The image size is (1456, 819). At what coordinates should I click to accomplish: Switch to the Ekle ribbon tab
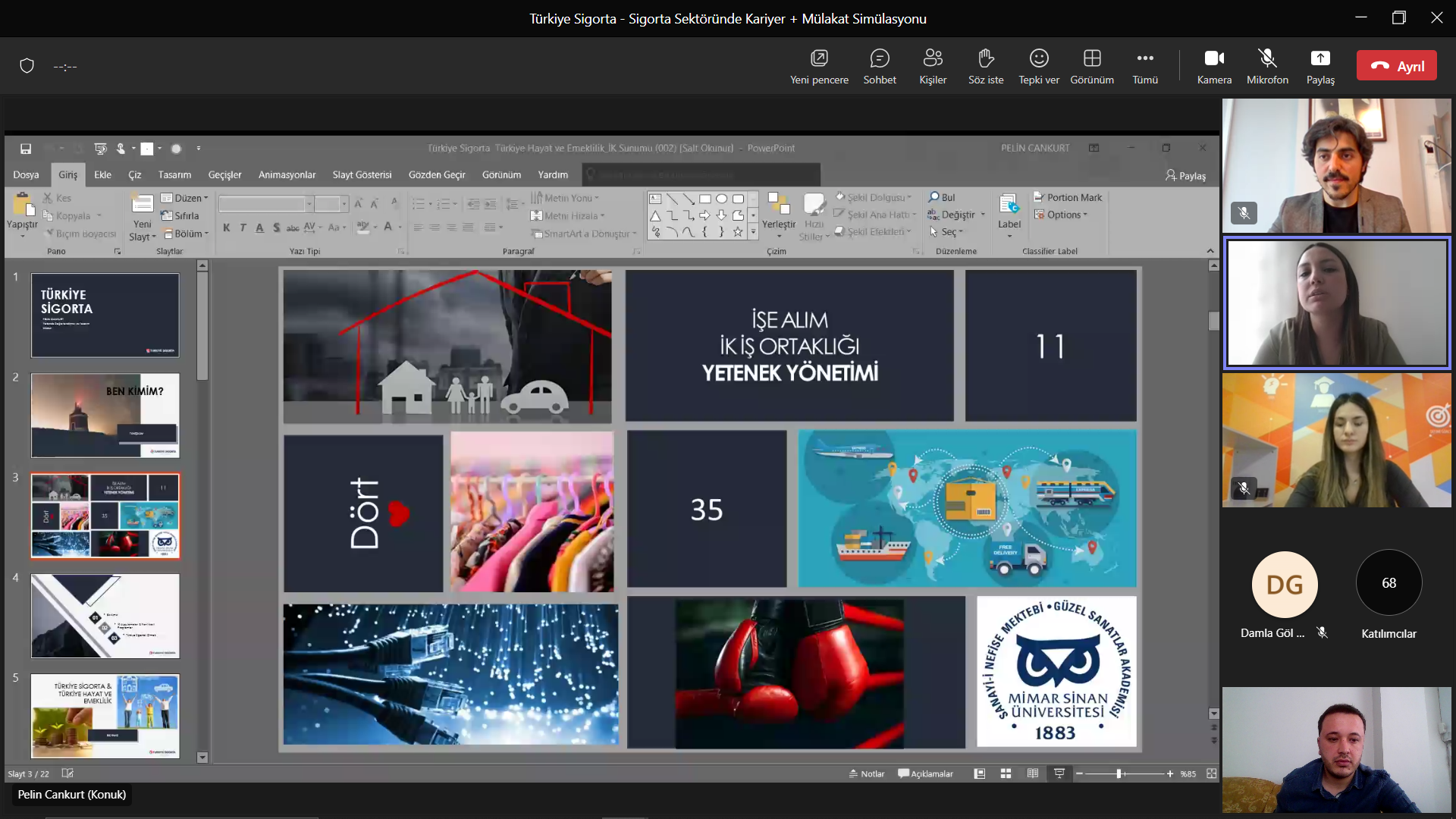(x=102, y=174)
